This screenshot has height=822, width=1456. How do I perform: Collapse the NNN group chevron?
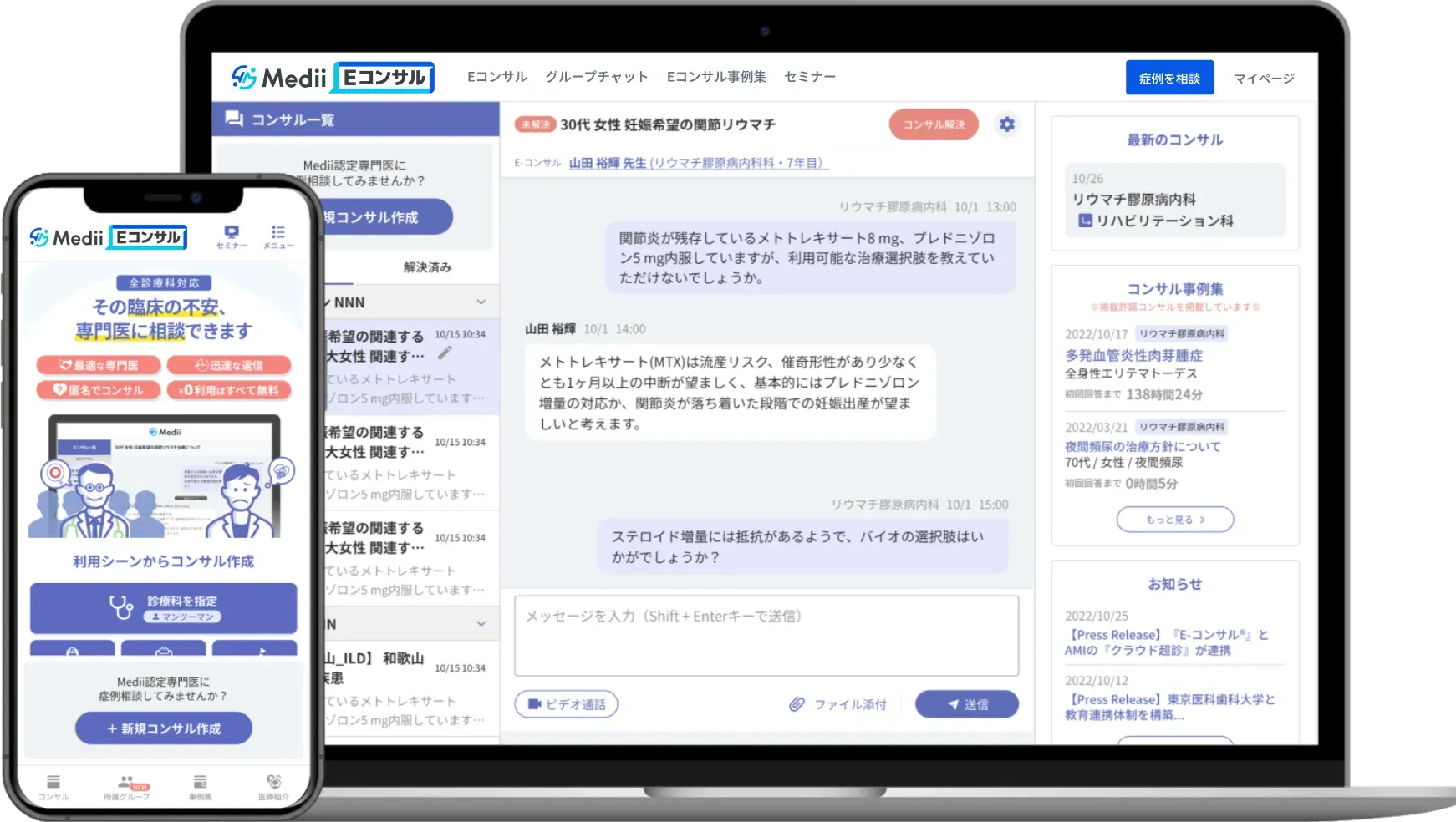tap(481, 302)
